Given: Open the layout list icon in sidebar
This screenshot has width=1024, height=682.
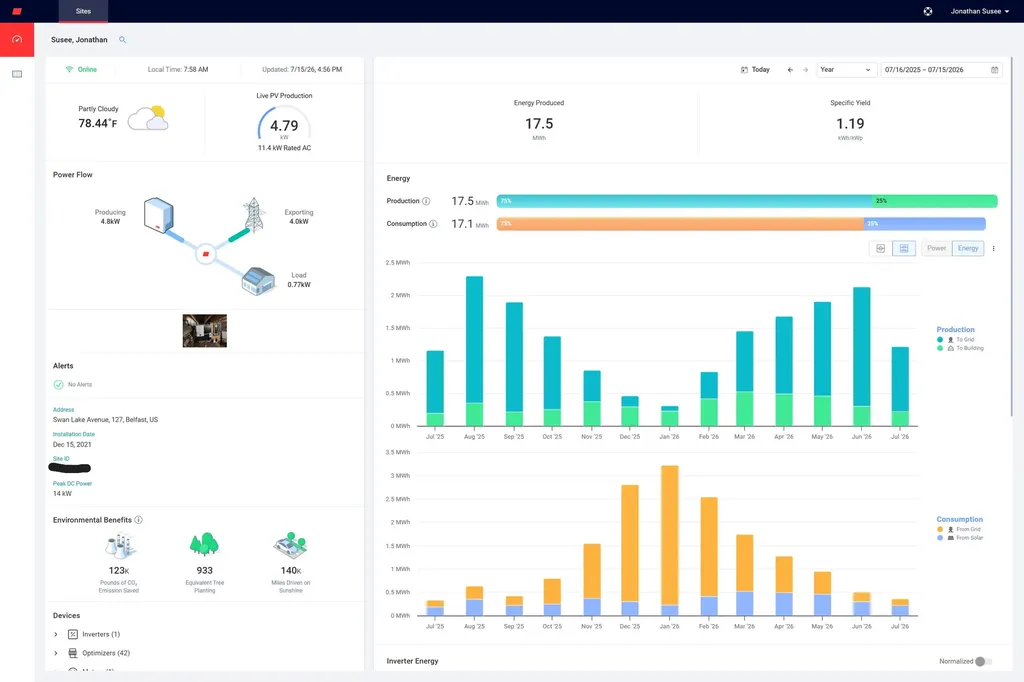Looking at the screenshot, I should coord(17,74).
